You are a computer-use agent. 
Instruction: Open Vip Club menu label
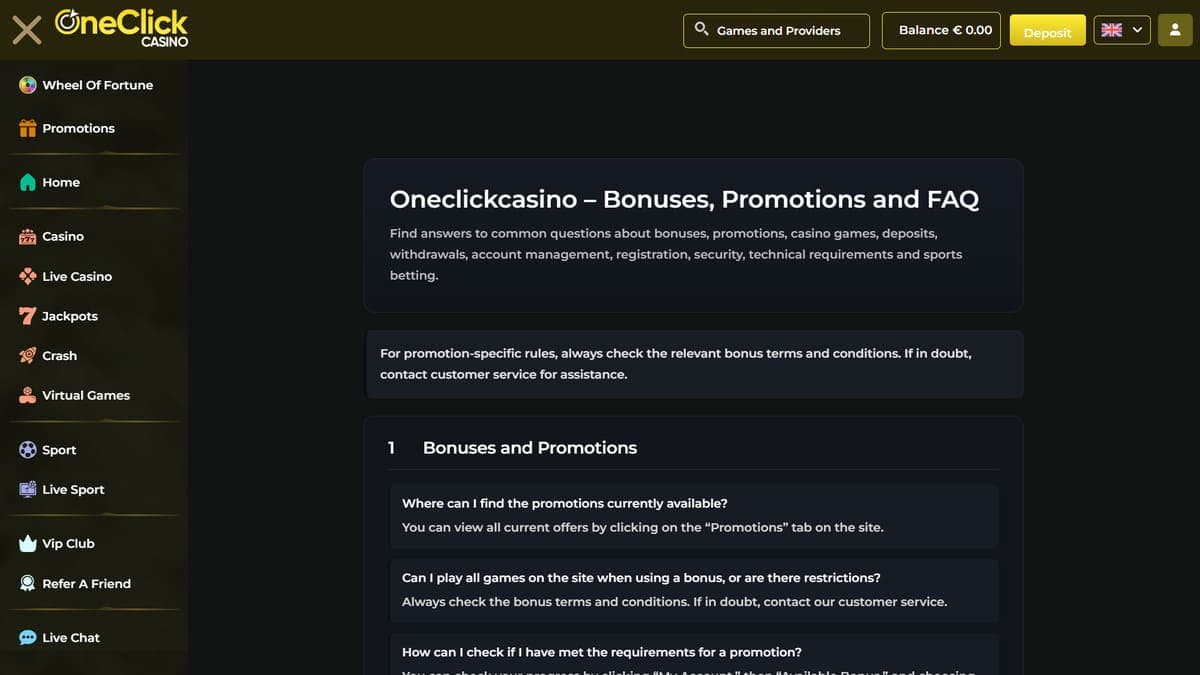(68, 543)
